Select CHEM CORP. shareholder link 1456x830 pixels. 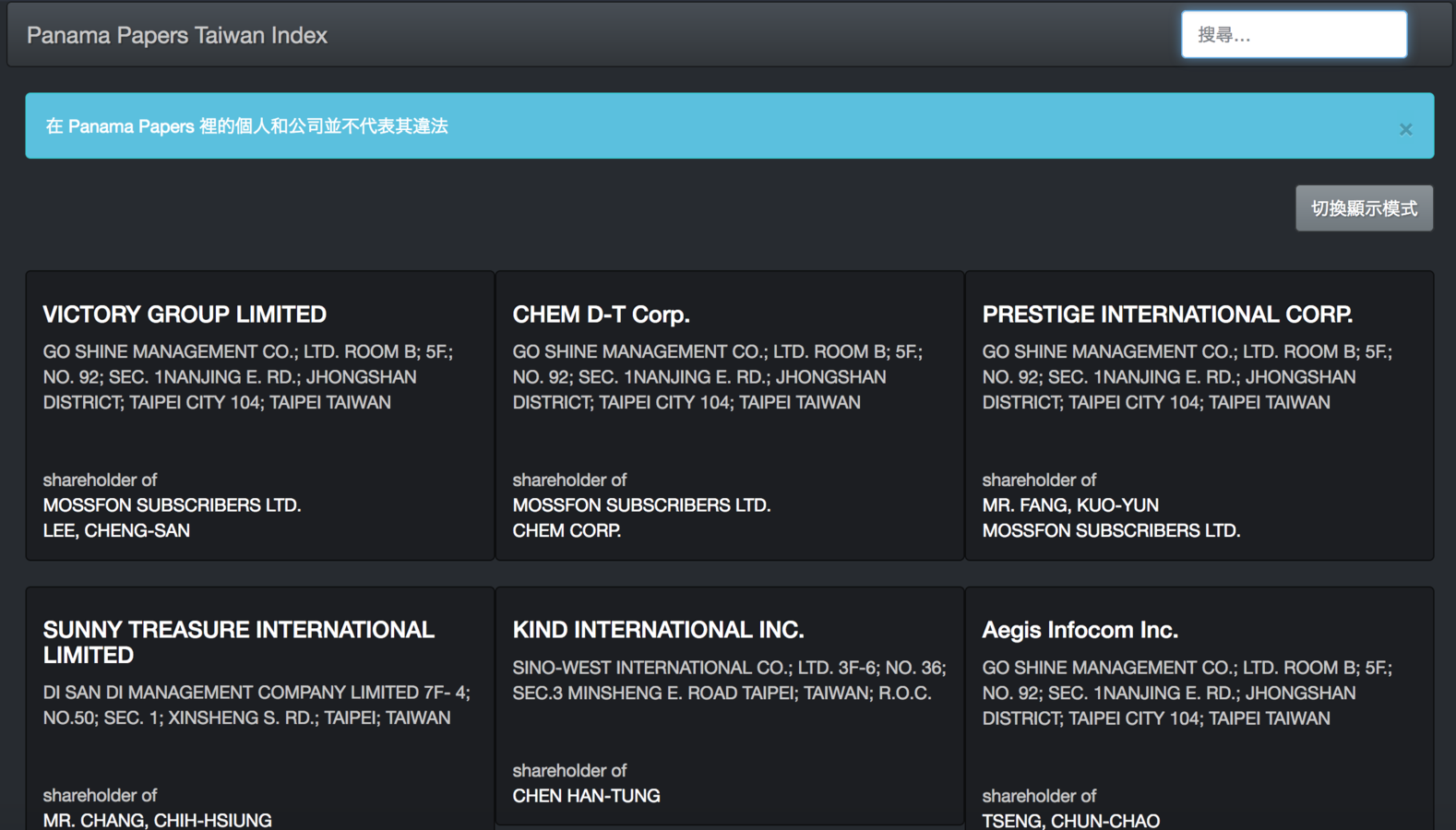[x=567, y=530]
